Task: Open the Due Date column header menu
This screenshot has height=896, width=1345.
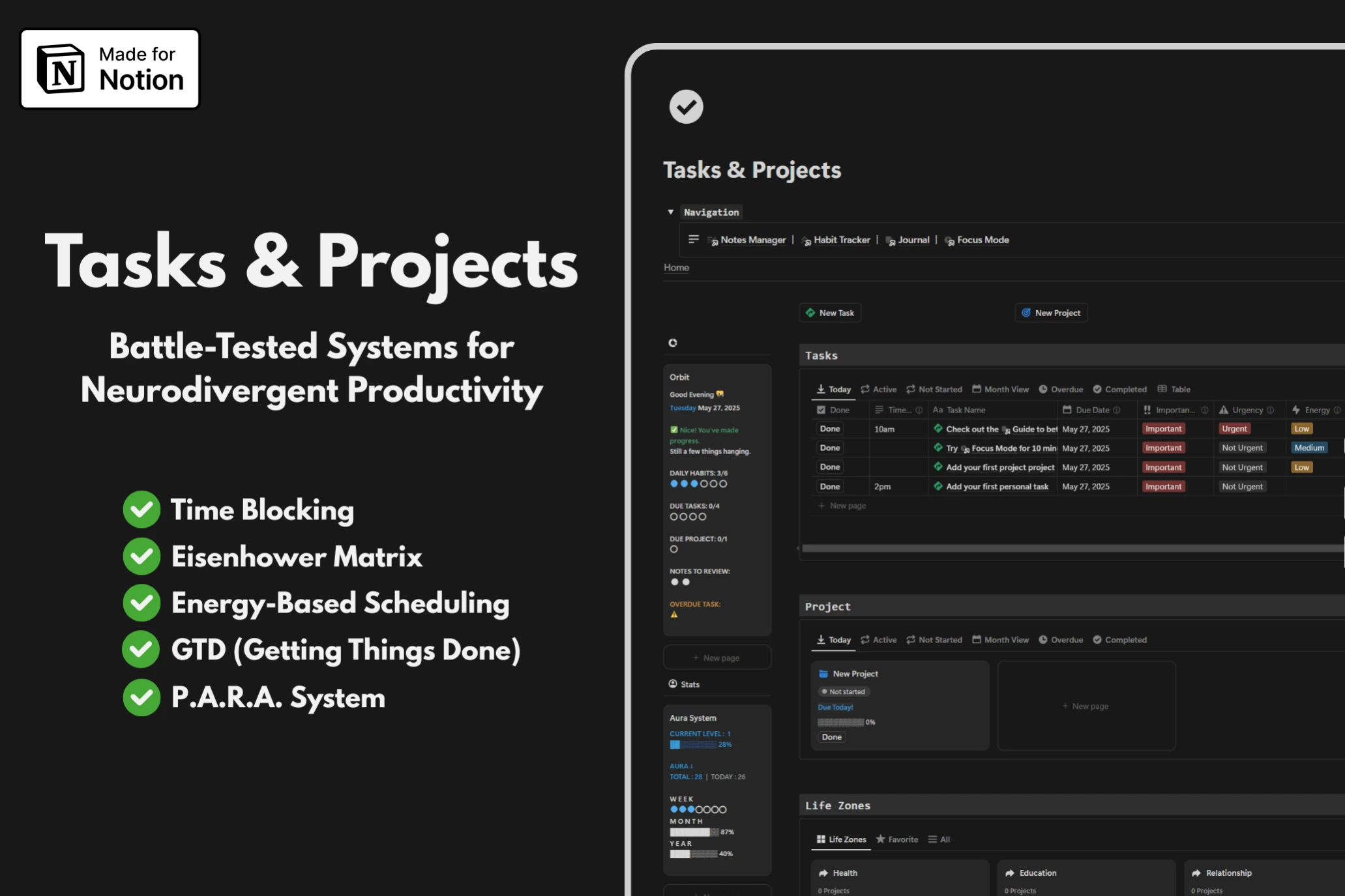Action: 1091,410
